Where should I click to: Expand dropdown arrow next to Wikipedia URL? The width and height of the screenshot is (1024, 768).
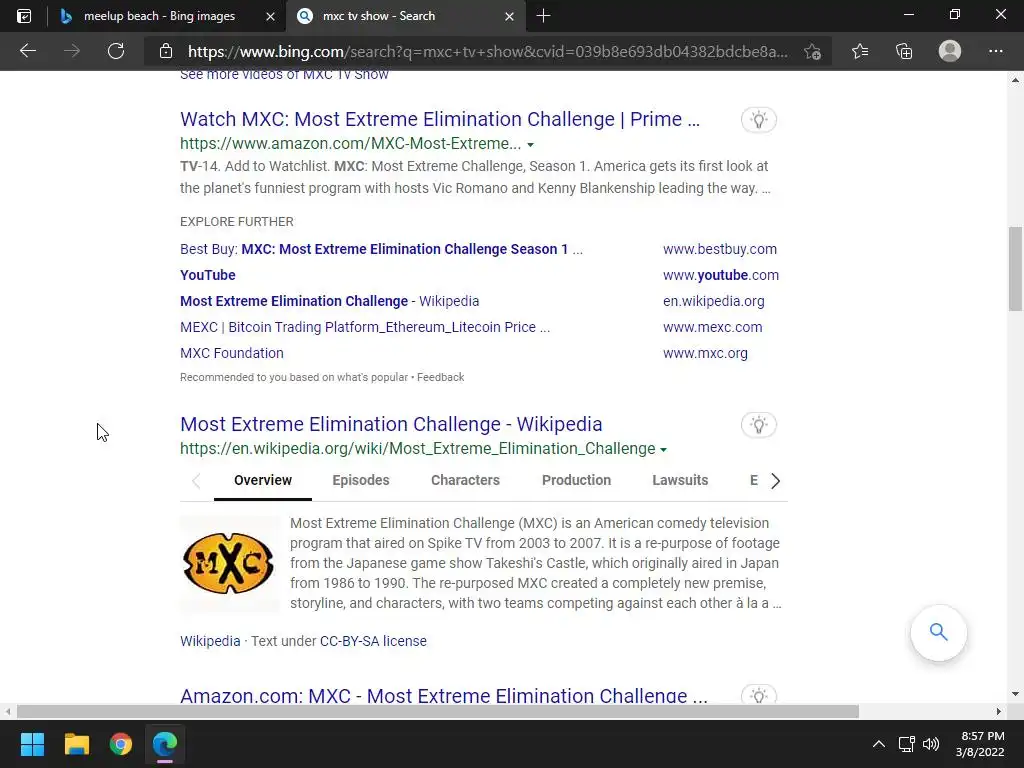[x=664, y=449]
